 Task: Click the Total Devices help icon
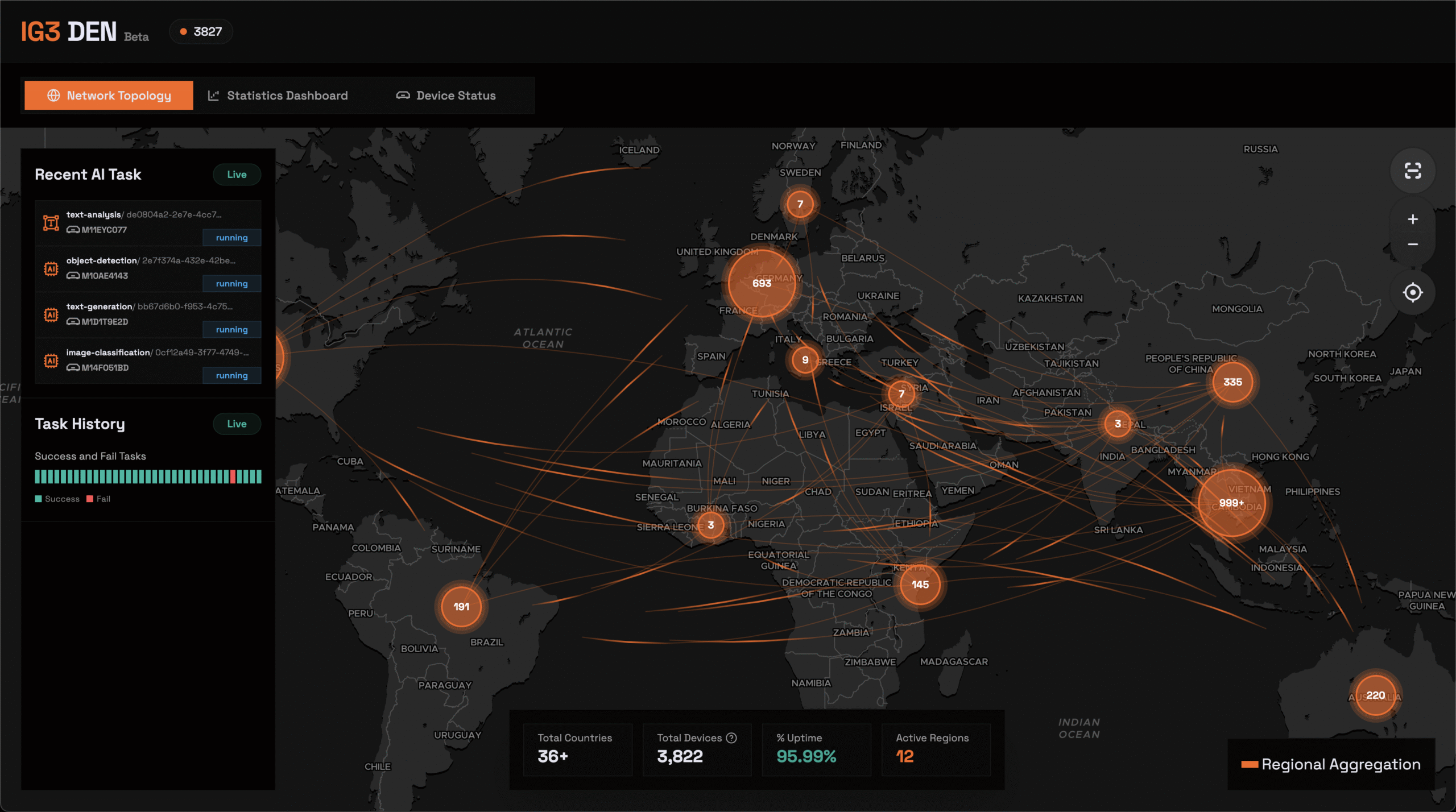click(x=731, y=738)
